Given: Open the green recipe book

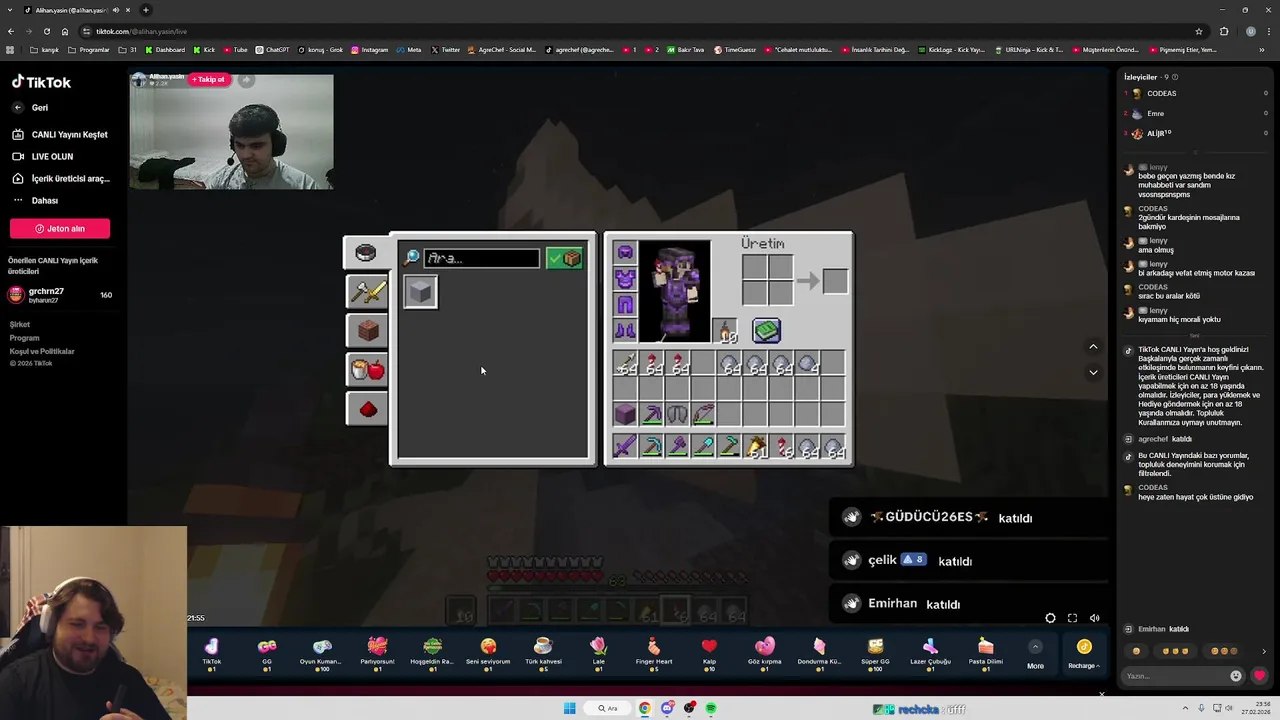Looking at the screenshot, I should point(766,330).
